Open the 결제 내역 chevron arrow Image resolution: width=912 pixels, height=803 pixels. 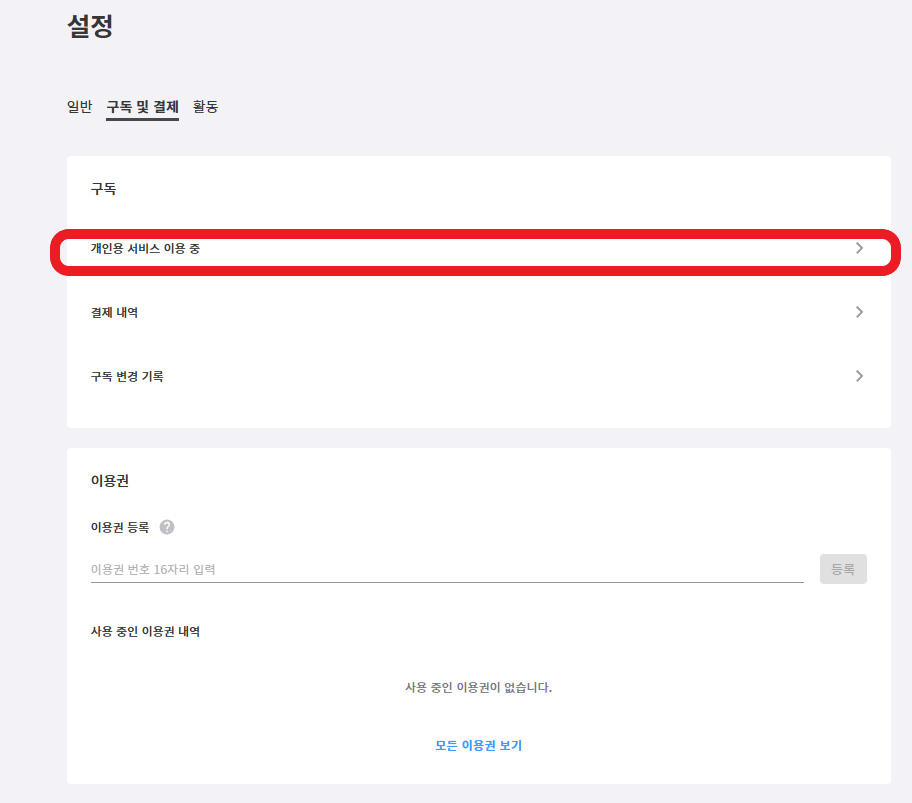point(860,312)
